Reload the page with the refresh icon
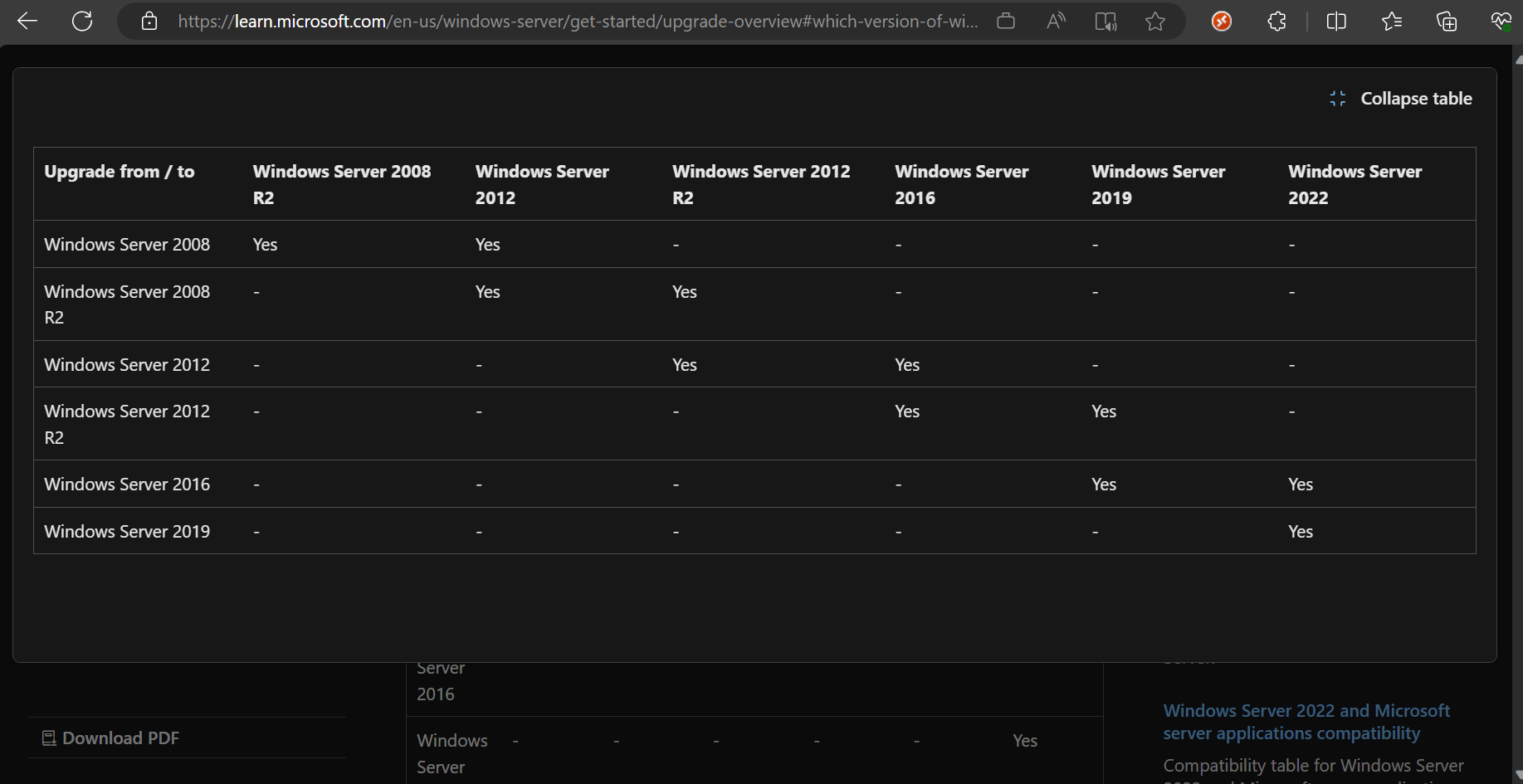The image size is (1523, 784). tap(82, 21)
